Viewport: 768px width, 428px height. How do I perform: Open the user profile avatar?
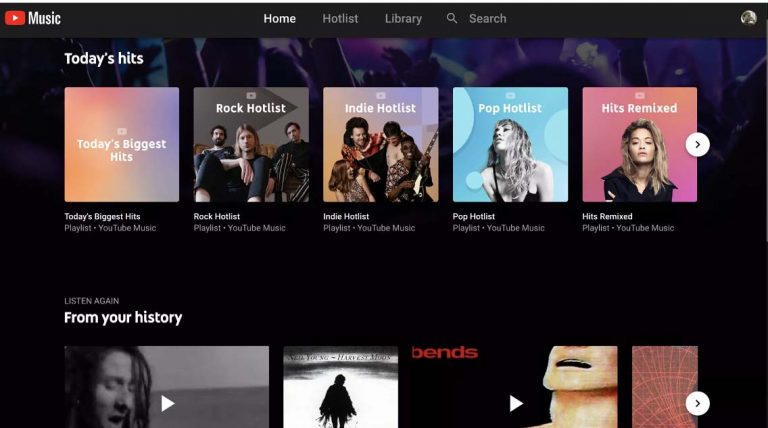[x=748, y=18]
